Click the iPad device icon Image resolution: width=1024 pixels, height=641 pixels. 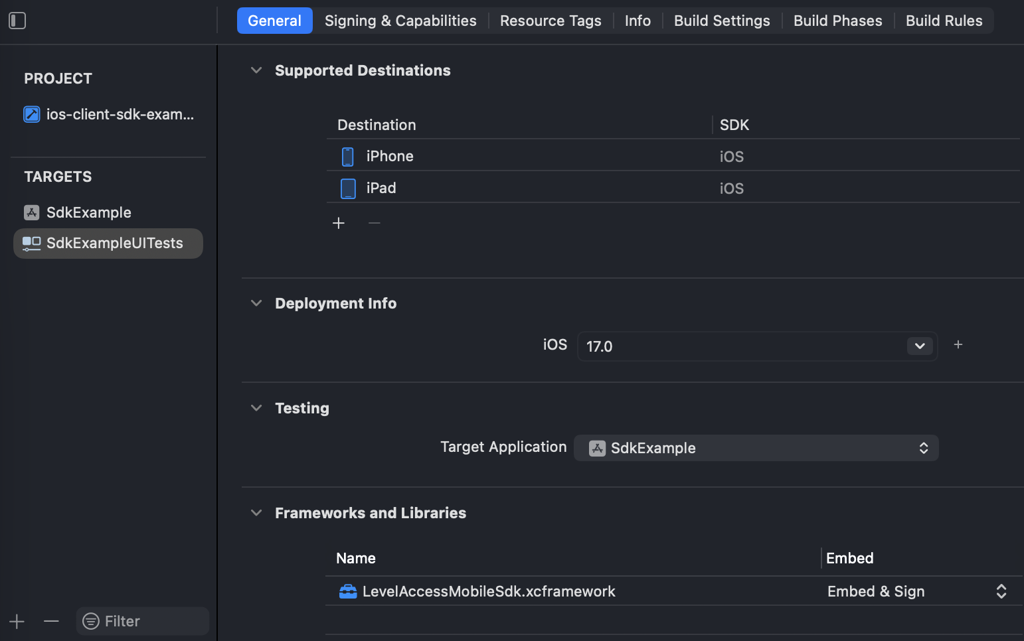[x=348, y=189]
